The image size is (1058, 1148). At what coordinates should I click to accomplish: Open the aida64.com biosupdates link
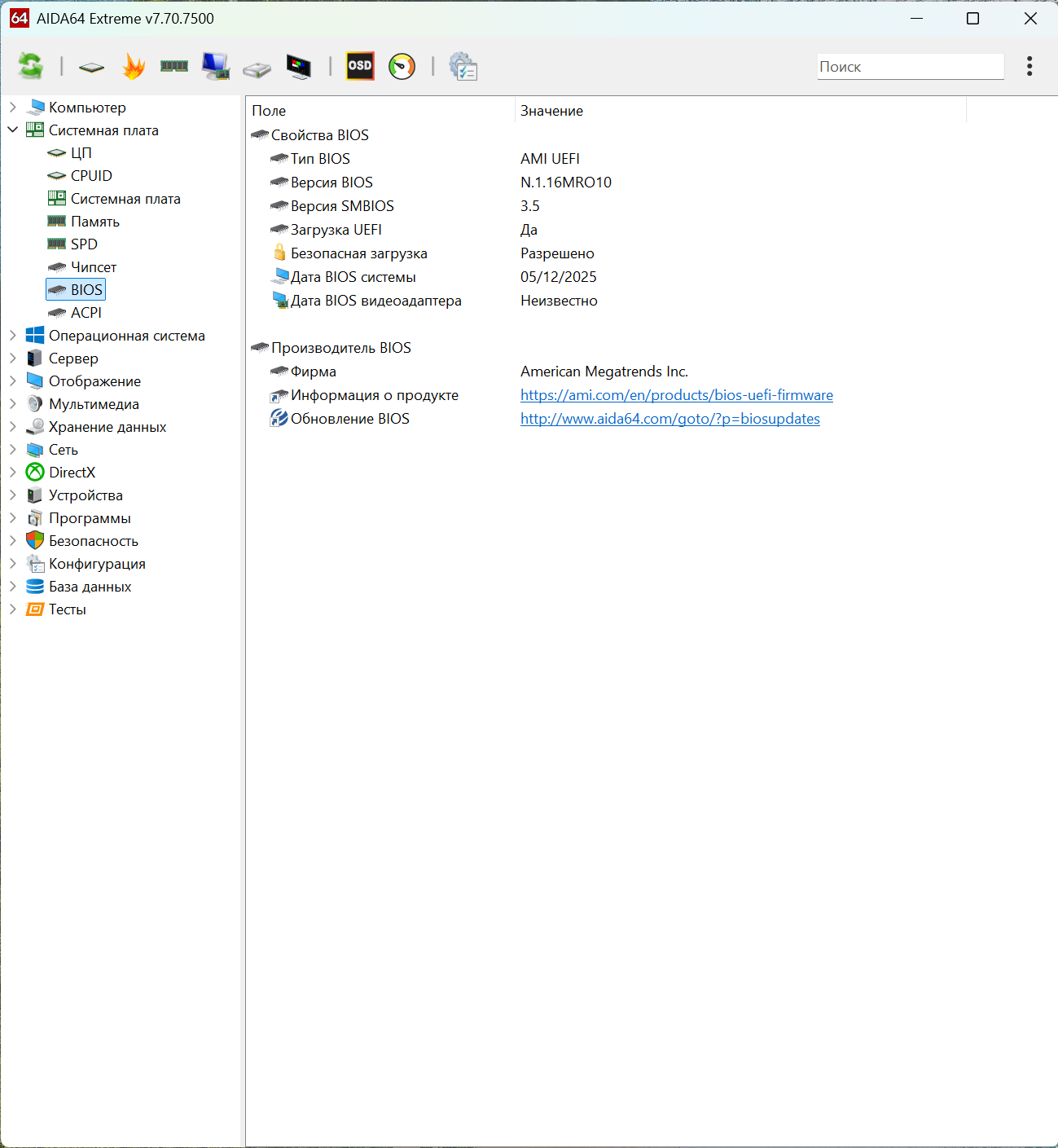coord(669,419)
